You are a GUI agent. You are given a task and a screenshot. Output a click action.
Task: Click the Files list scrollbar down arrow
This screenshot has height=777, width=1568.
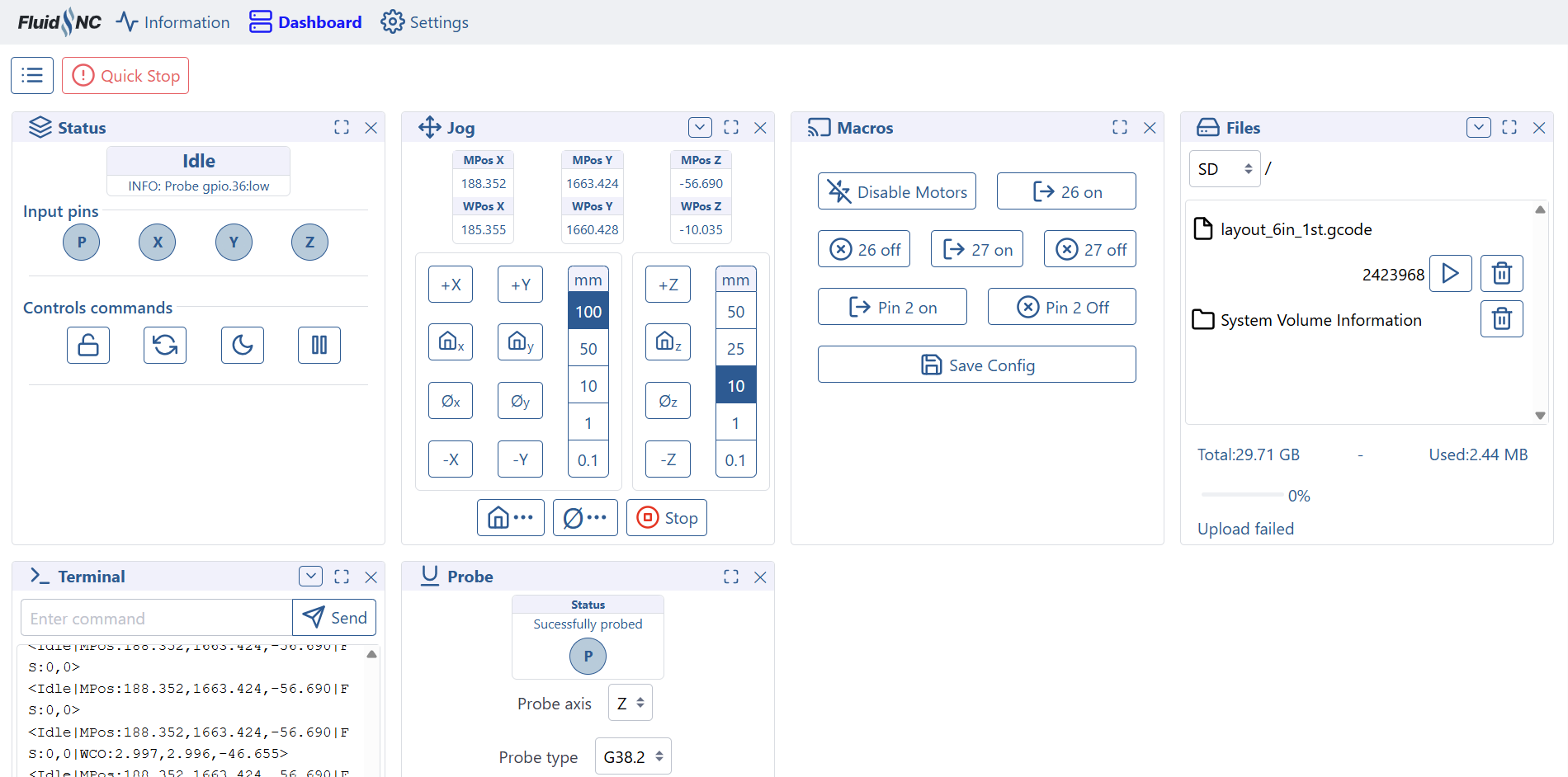tap(1540, 416)
